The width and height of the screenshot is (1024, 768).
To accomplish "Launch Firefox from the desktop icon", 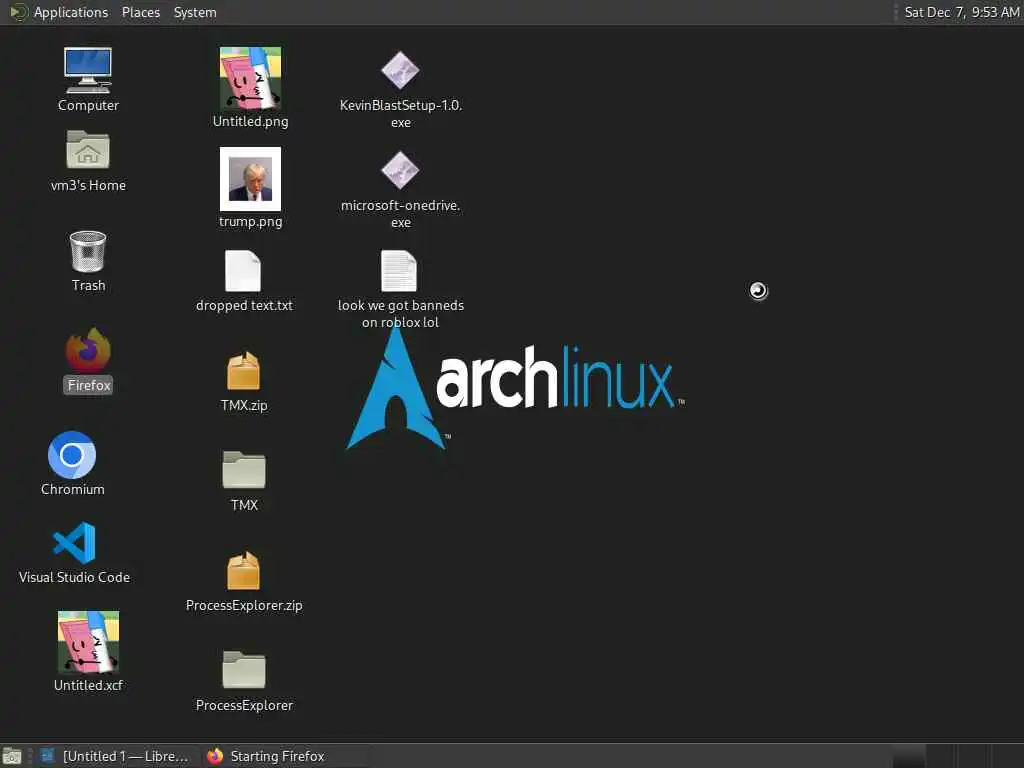I will tap(88, 349).
